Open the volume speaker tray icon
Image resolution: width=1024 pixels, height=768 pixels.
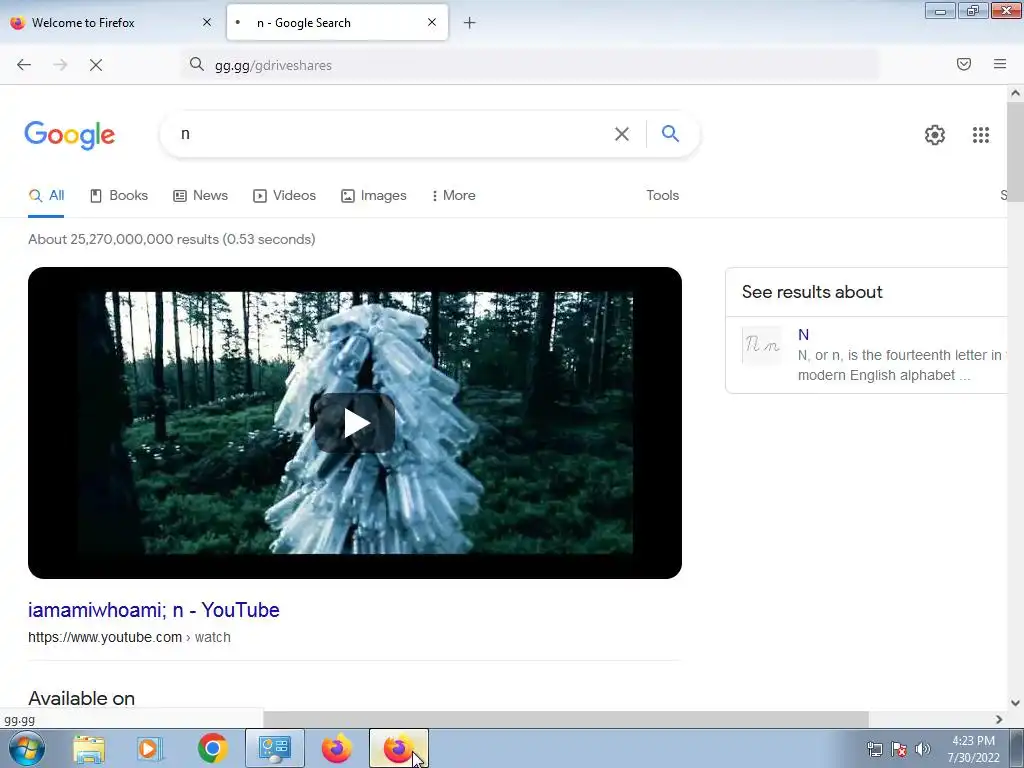pos(923,749)
